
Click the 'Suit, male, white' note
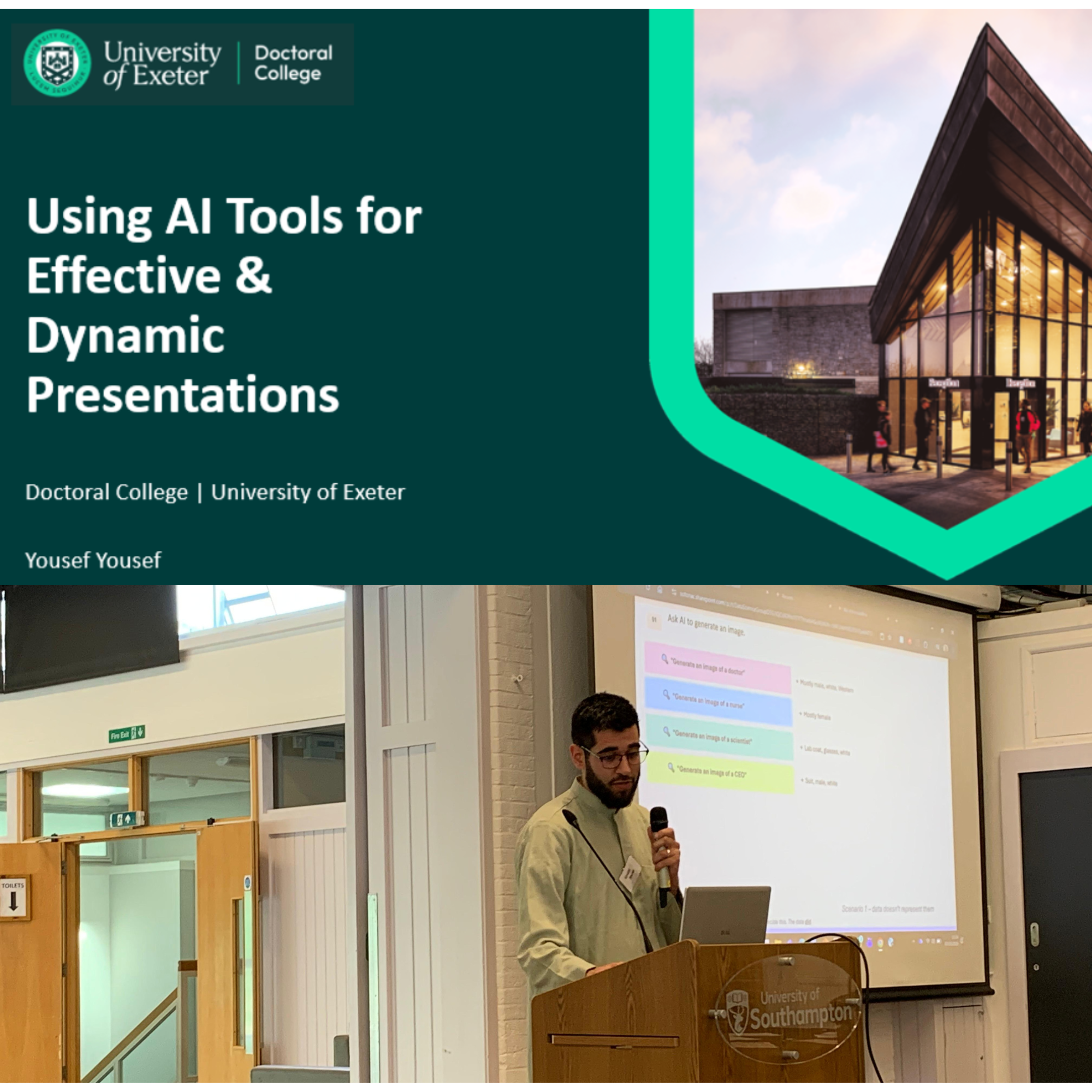tap(819, 782)
